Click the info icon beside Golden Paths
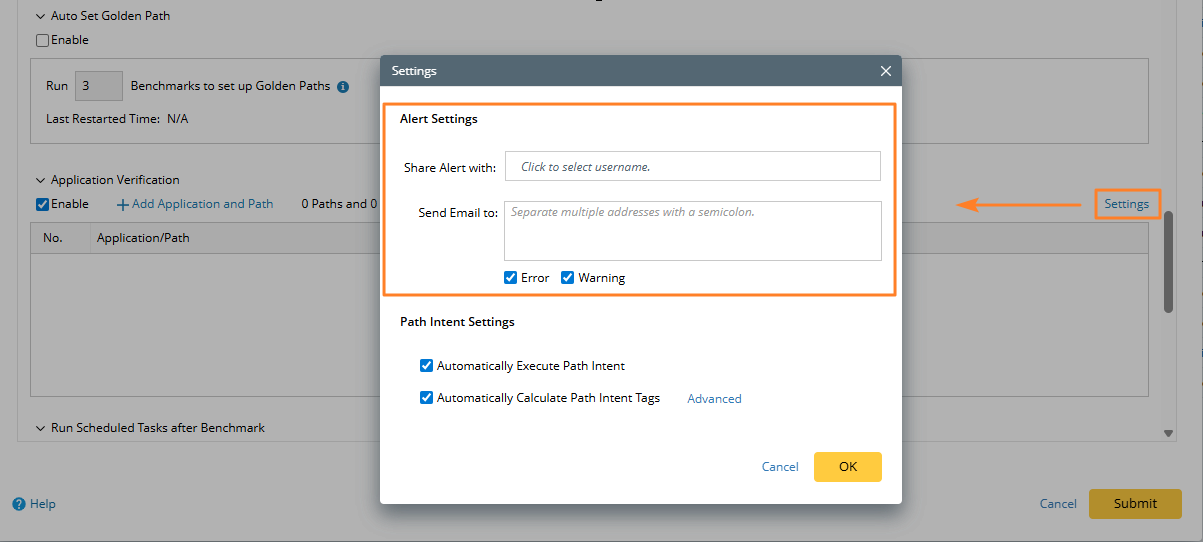 (x=343, y=87)
